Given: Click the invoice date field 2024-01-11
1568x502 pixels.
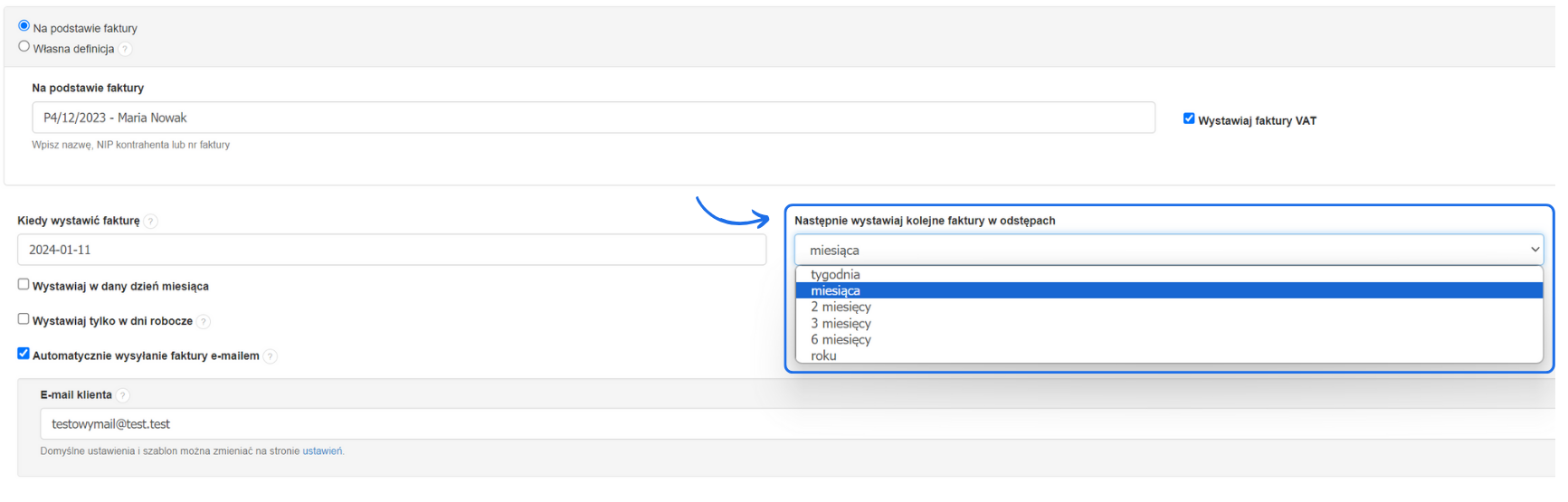Looking at the screenshot, I should click(391, 250).
